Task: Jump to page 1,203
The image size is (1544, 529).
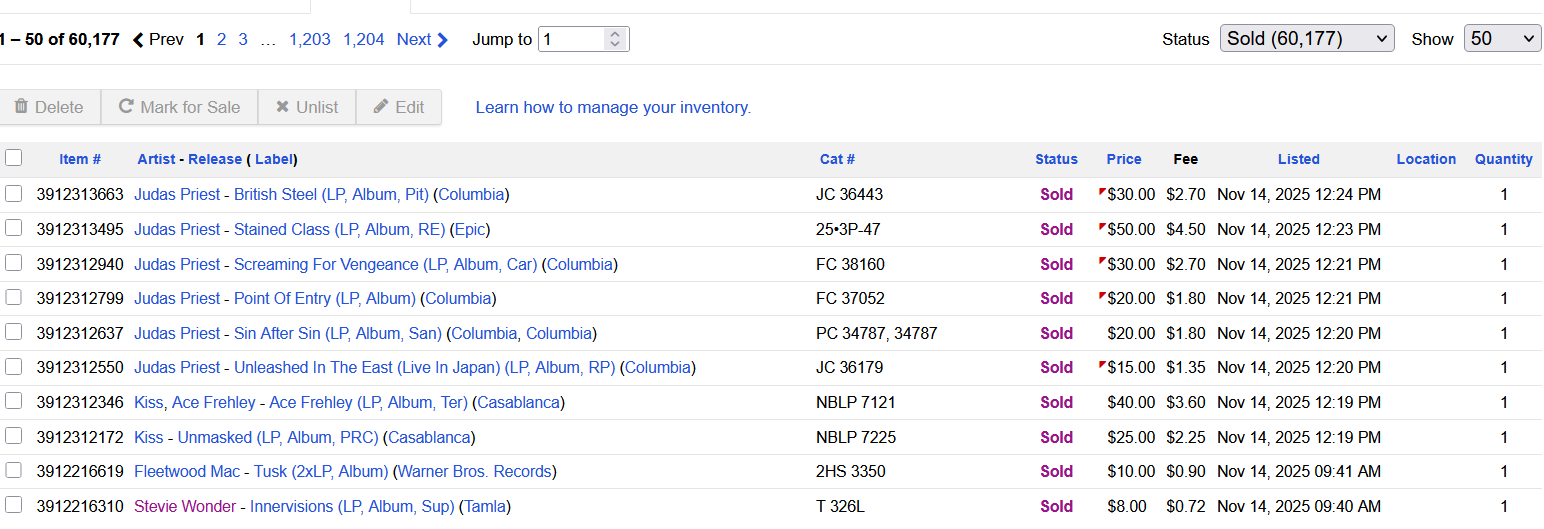Action: (310, 39)
